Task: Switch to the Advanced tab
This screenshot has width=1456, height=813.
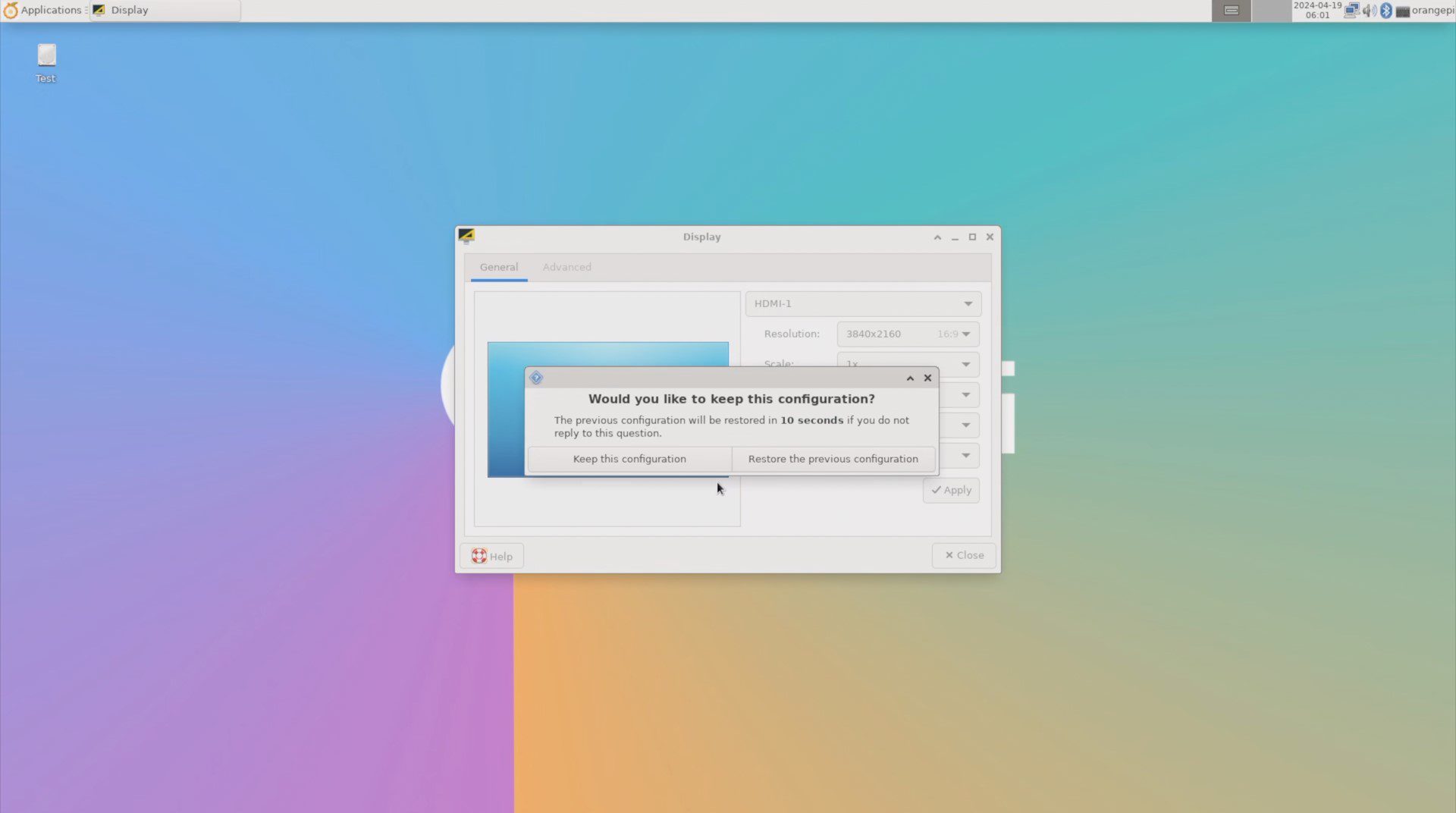Action: click(x=566, y=267)
